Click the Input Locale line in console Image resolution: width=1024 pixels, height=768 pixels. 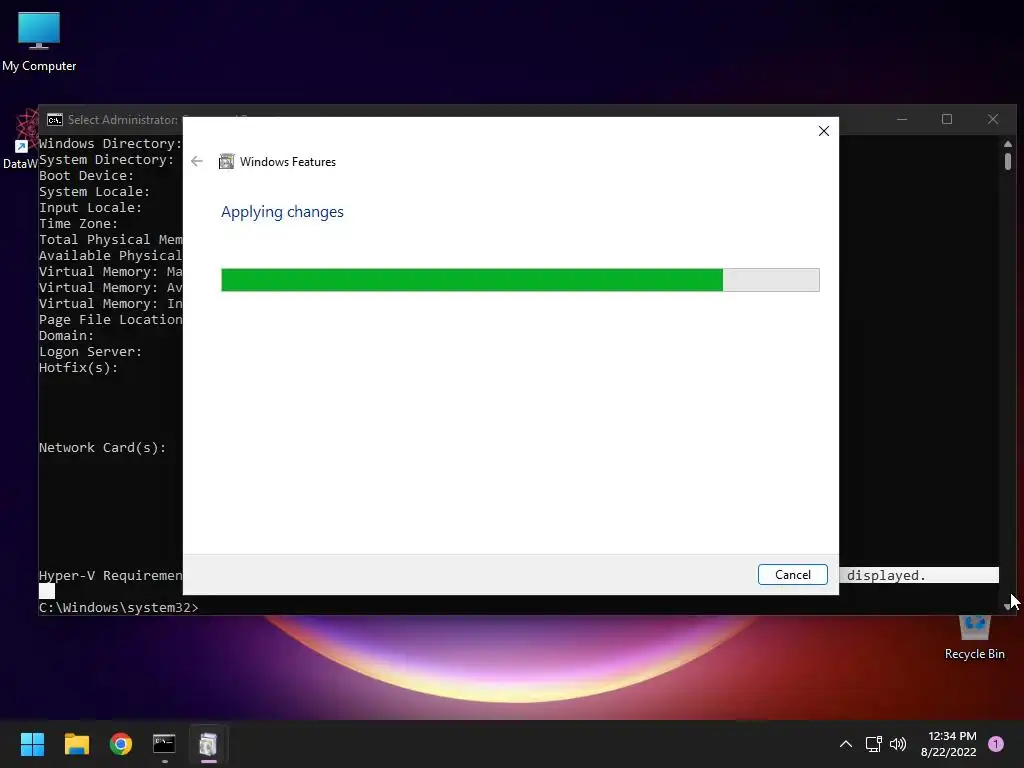(x=90, y=208)
